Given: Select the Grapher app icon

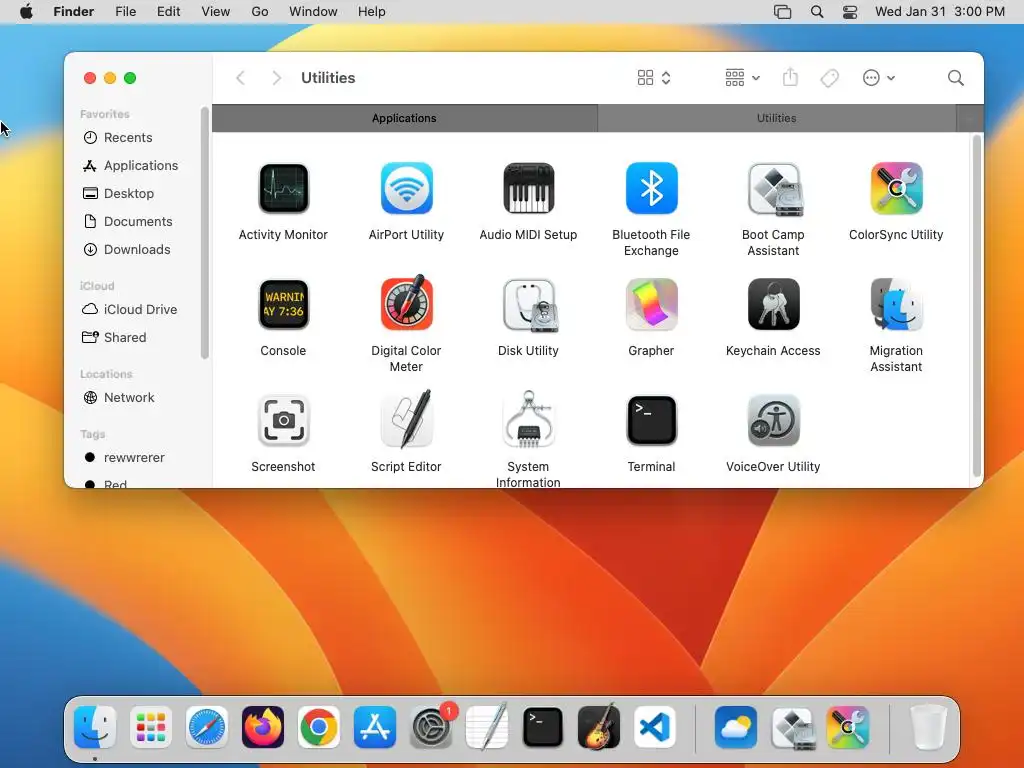Looking at the screenshot, I should [651, 304].
